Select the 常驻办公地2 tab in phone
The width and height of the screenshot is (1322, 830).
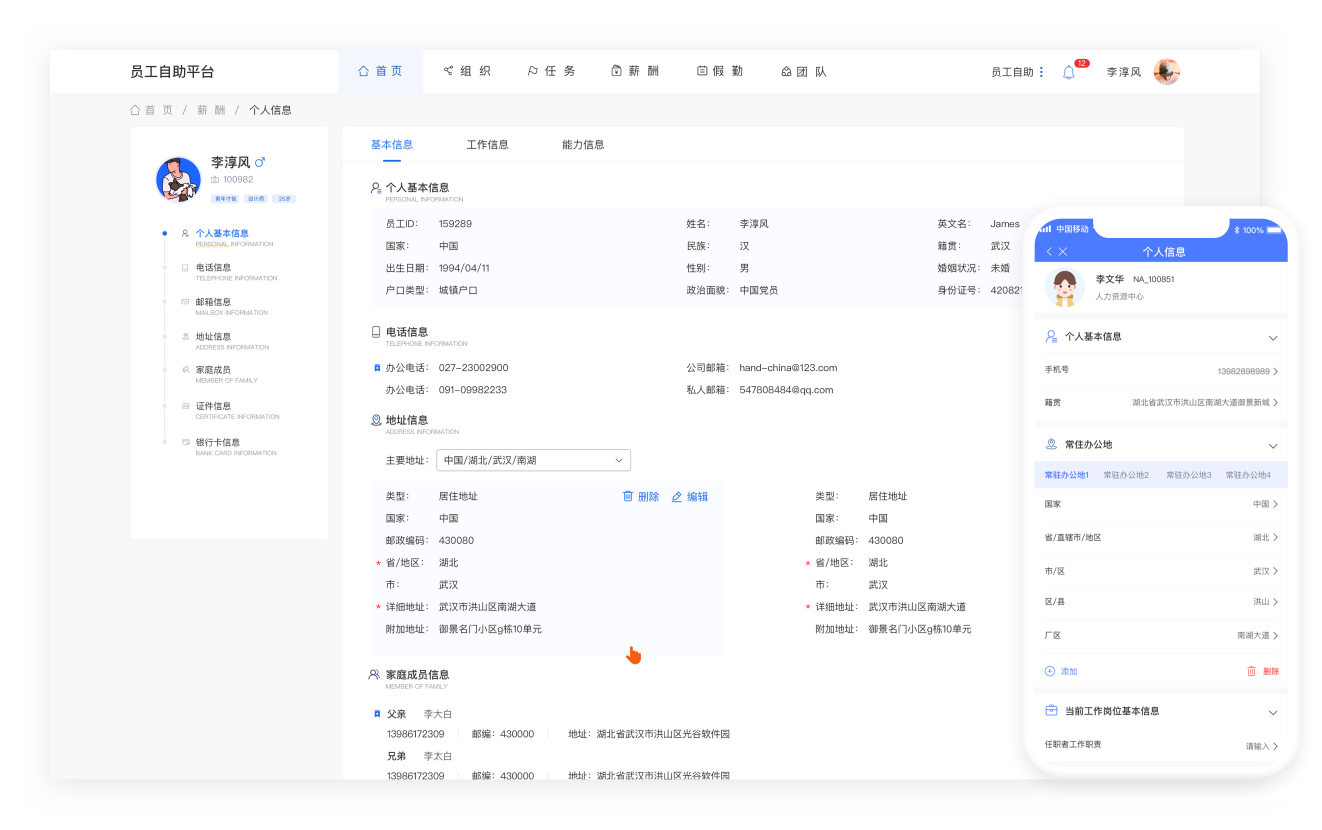1126,475
